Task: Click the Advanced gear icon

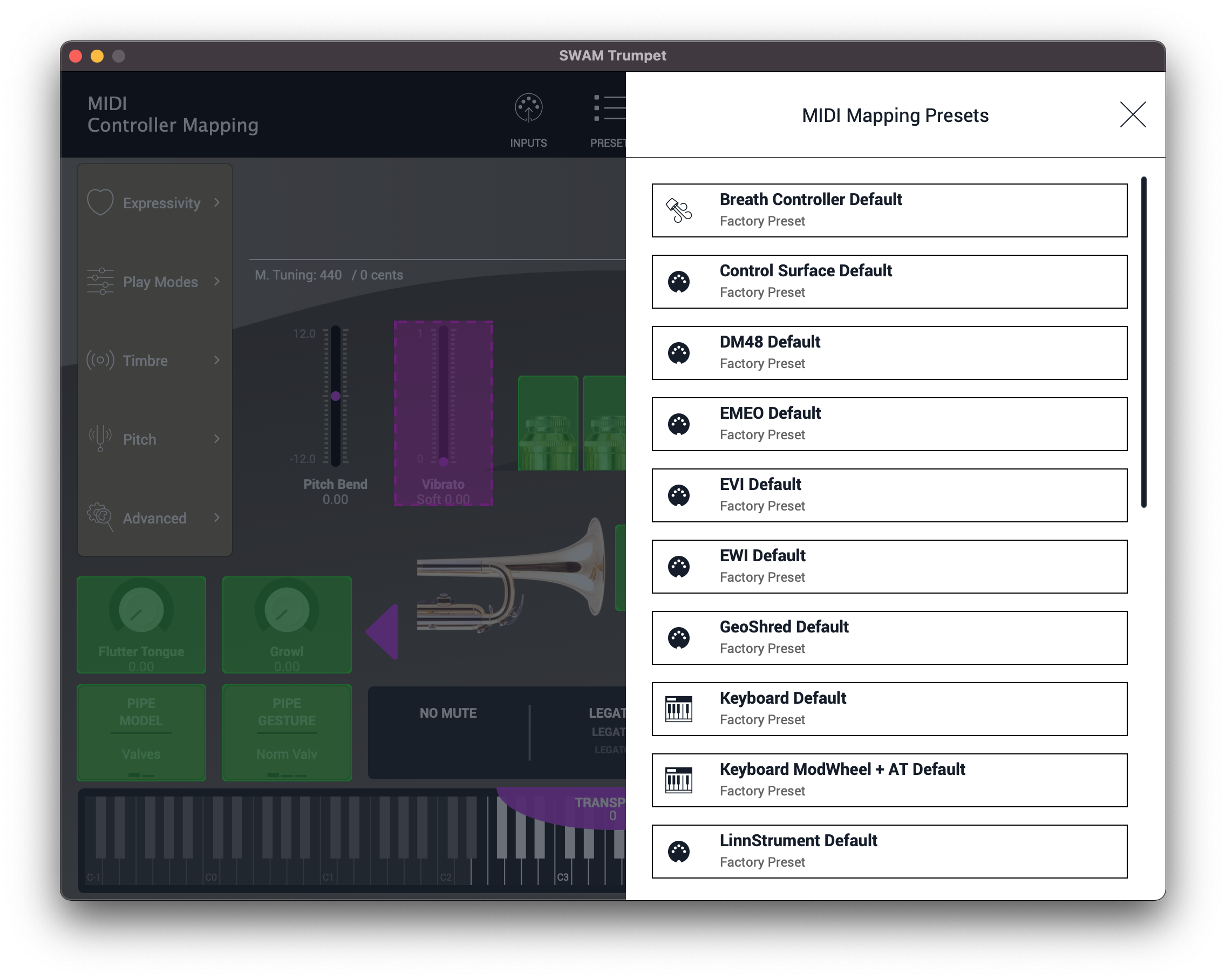Action: [100, 517]
